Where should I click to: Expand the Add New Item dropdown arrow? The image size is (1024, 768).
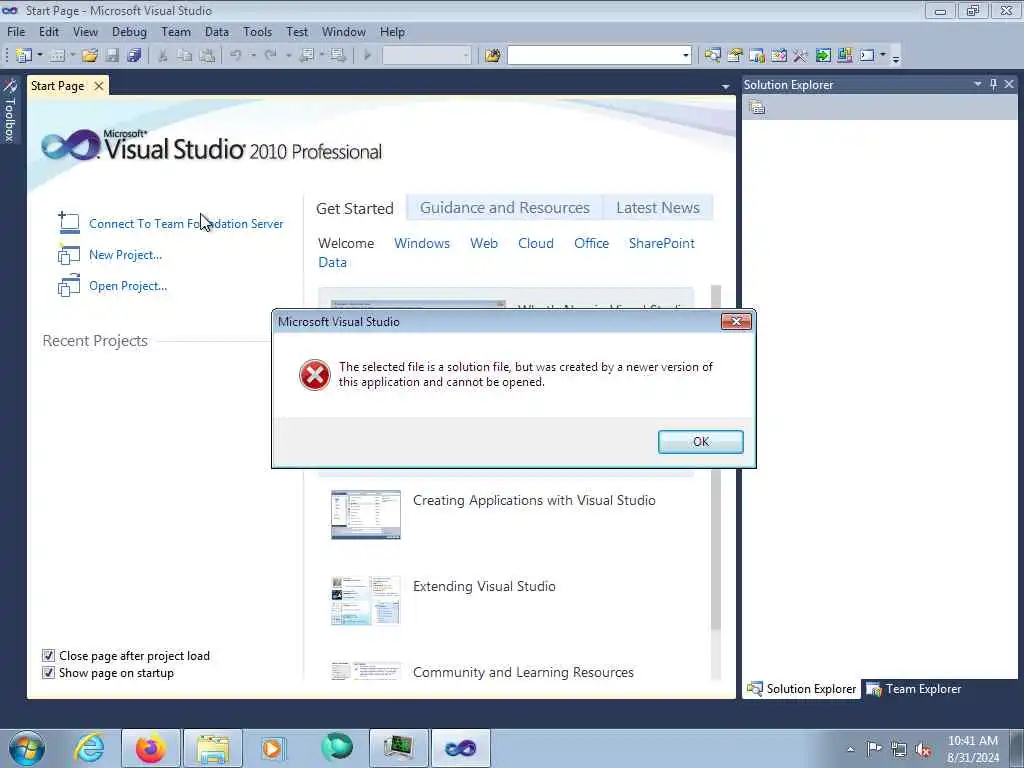pos(72,56)
